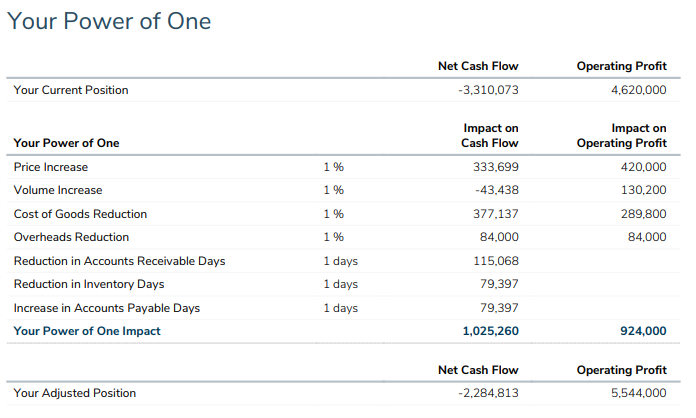The width and height of the screenshot is (696, 418).
Task: Select the 'Overheads Reduction' row label
Action: coord(71,237)
